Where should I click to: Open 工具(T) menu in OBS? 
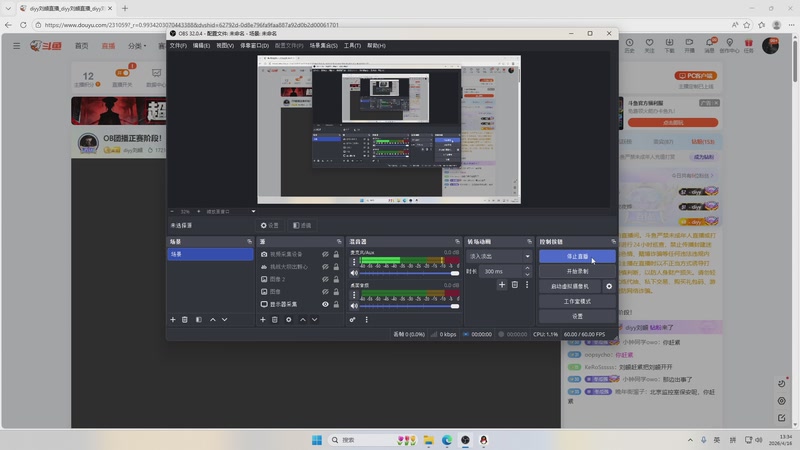click(x=352, y=45)
